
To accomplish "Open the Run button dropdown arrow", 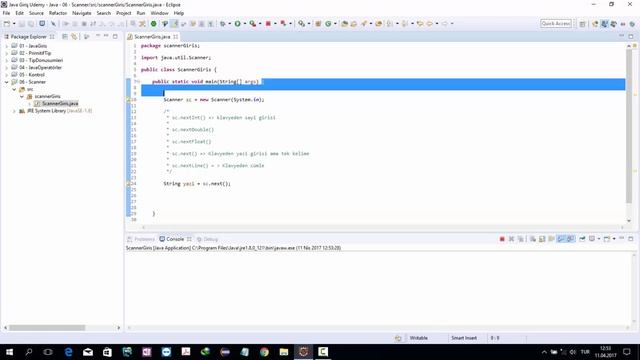I will pyautogui.click(x=245, y=24).
